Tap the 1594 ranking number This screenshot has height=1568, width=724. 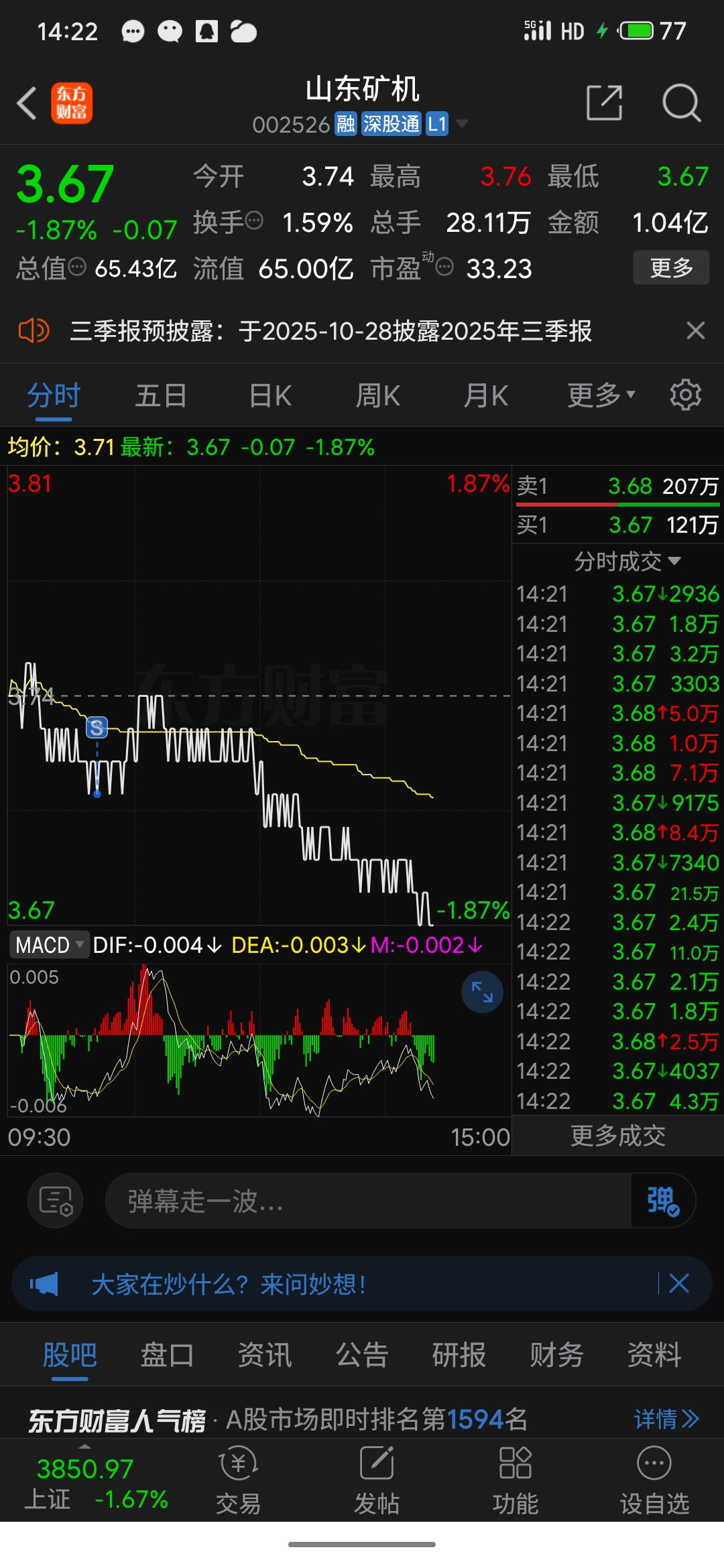(x=475, y=1419)
